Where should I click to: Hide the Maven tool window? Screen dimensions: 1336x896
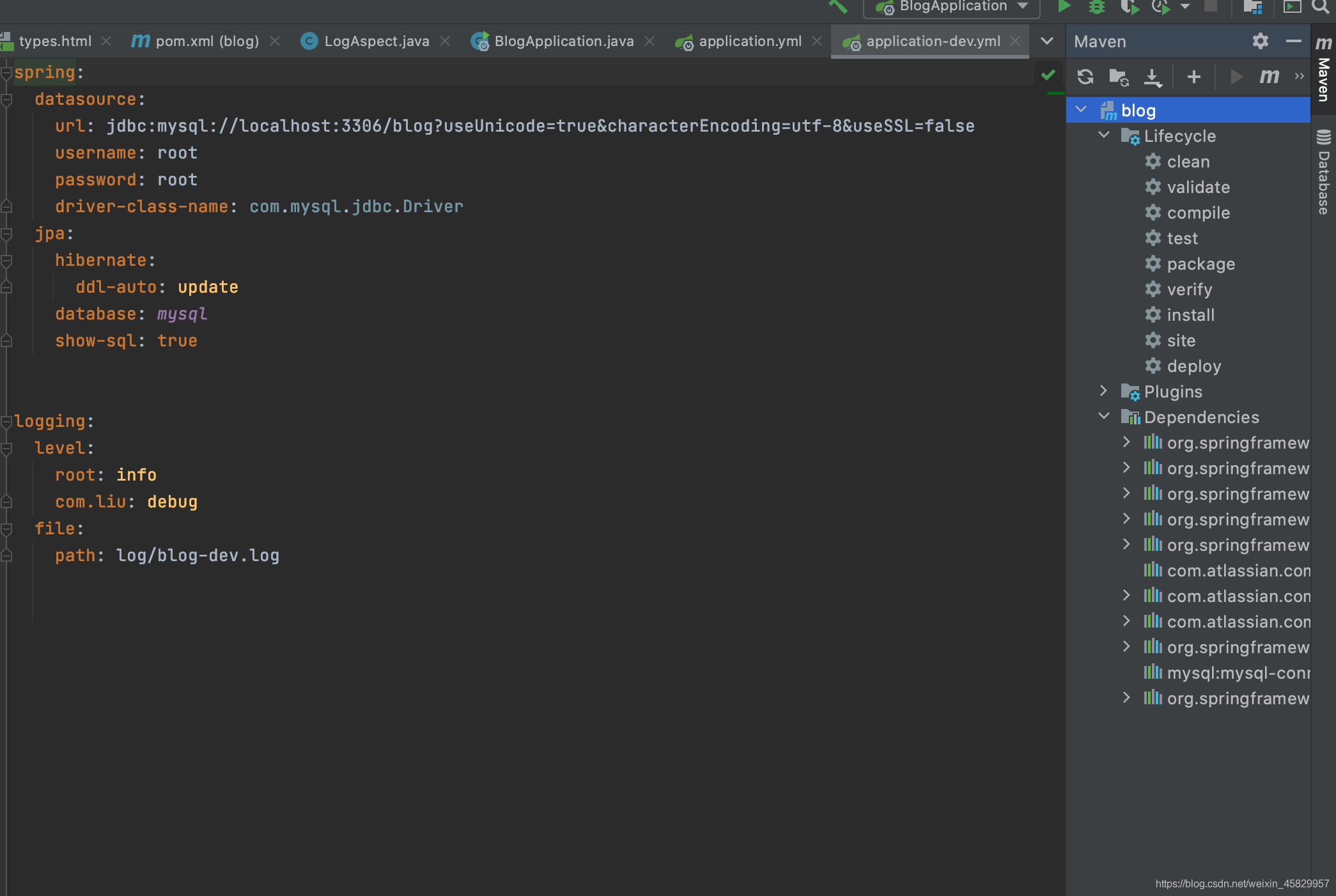[1293, 41]
